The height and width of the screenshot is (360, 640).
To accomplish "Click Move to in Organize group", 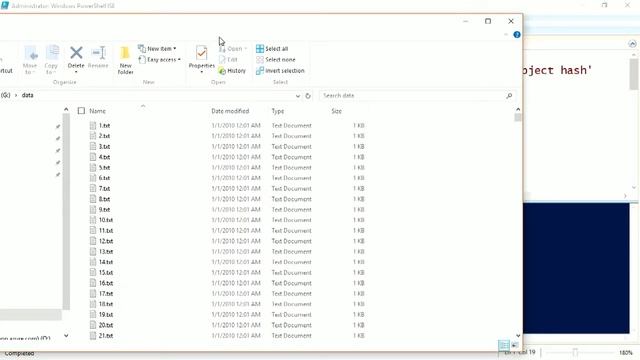I will [x=30, y=60].
